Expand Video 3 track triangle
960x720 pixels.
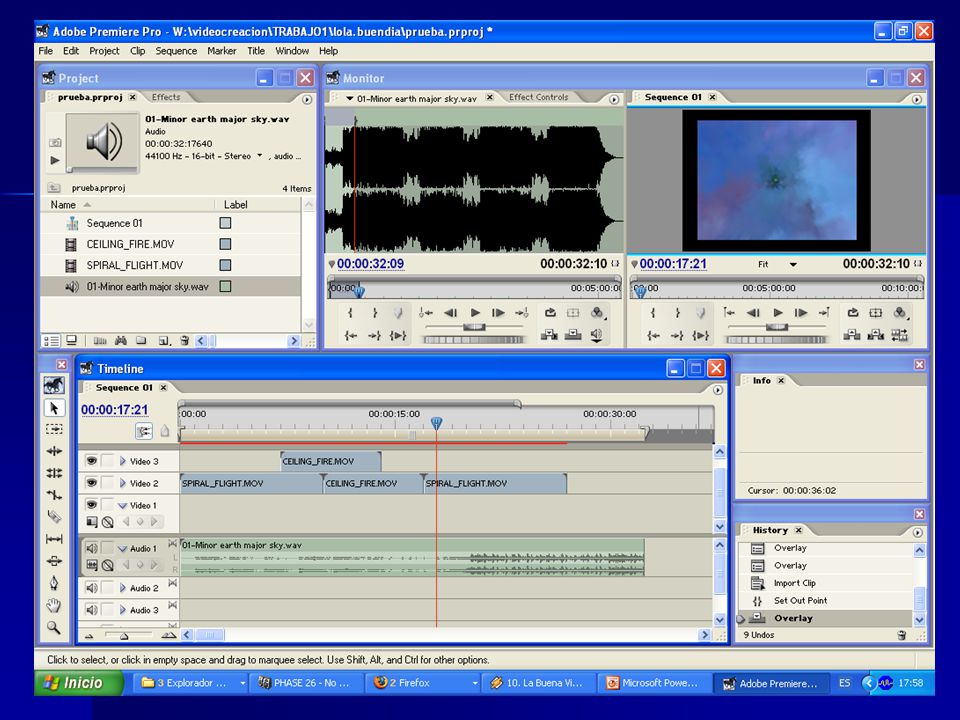122,461
